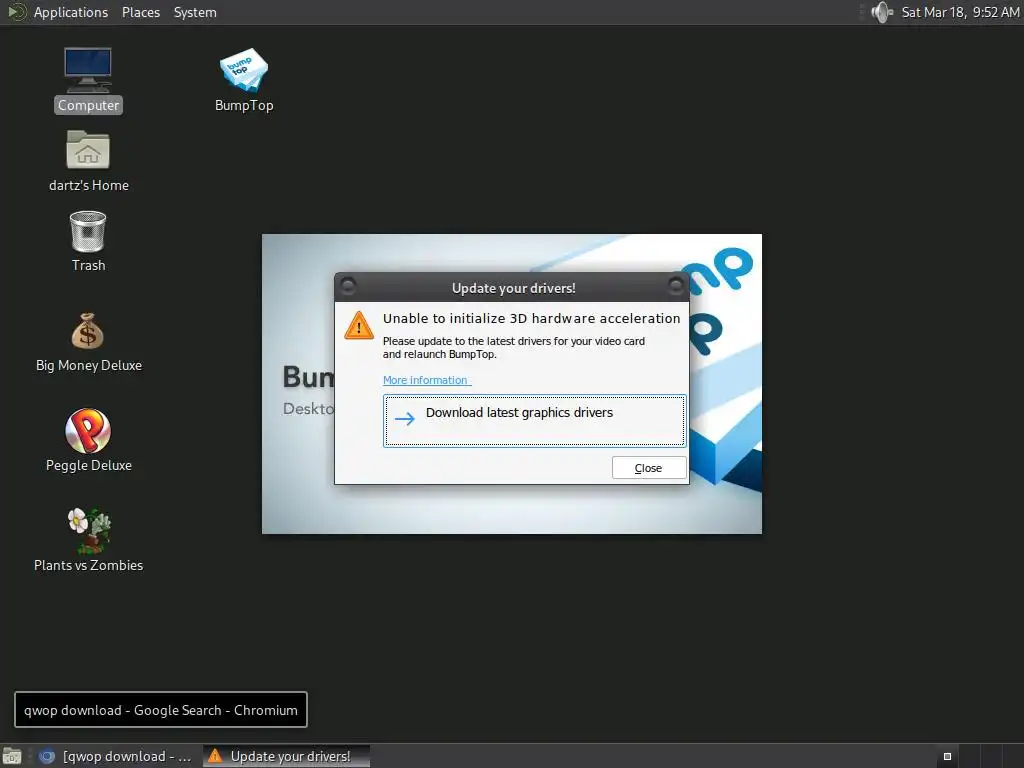Click the warning triangle icon in dialog

[x=359, y=326]
